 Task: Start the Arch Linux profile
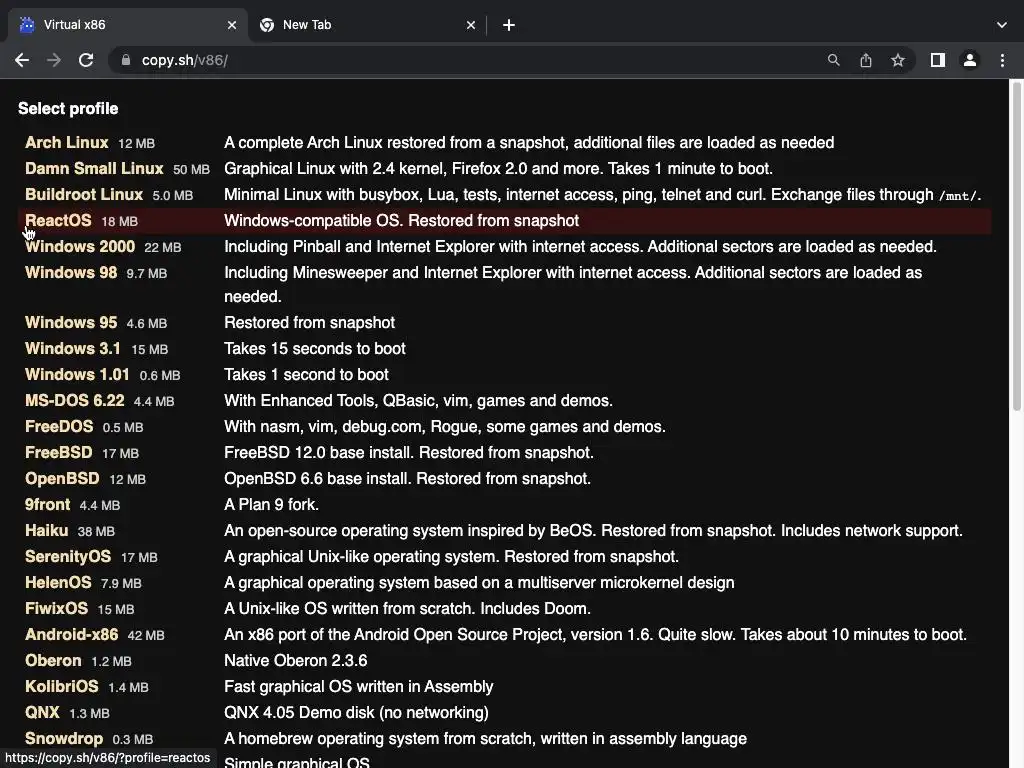pyautogui.click(x=66, y=143)
